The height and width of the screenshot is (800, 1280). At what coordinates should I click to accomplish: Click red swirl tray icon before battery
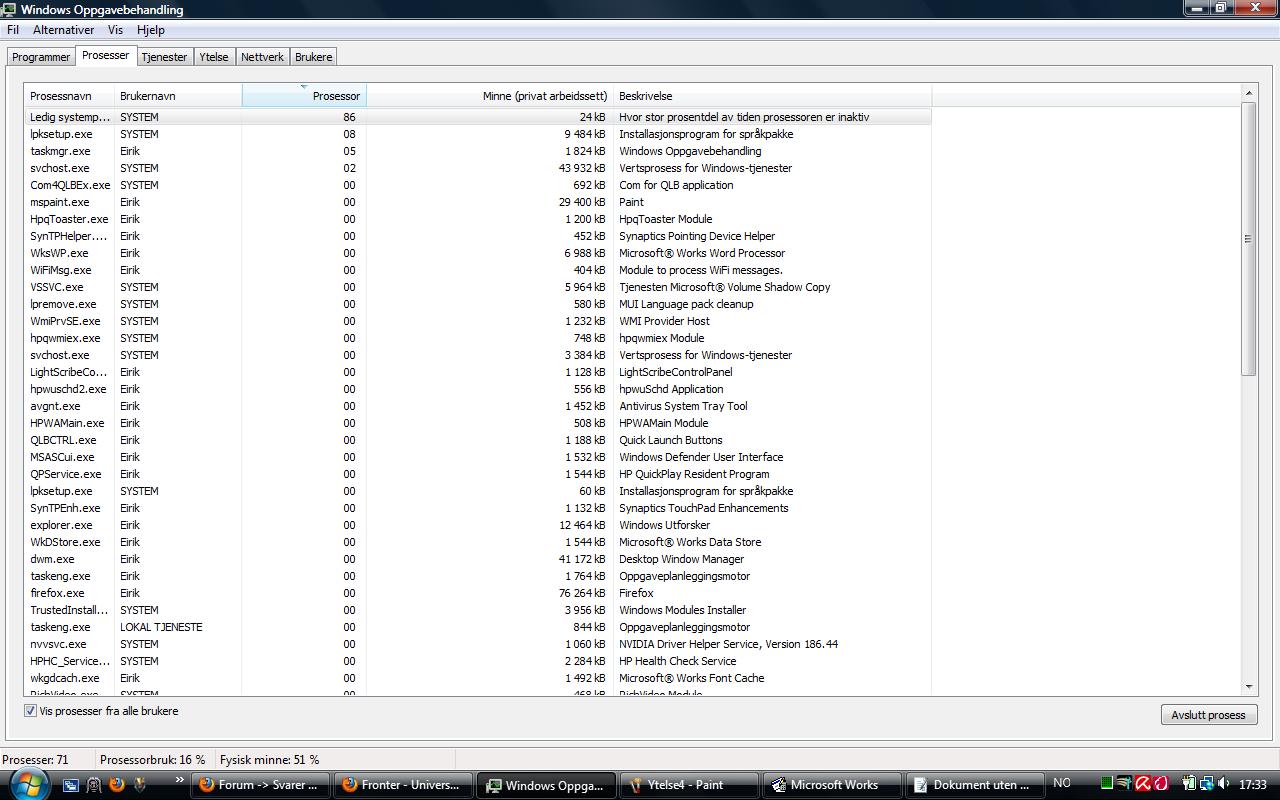pos(1160,784)
